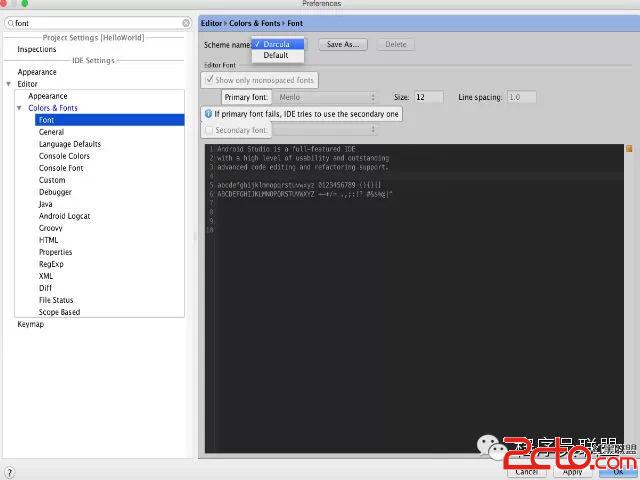Open the Secondary font dropdown
Screen dimensions: 640x480
pos(324,130)
